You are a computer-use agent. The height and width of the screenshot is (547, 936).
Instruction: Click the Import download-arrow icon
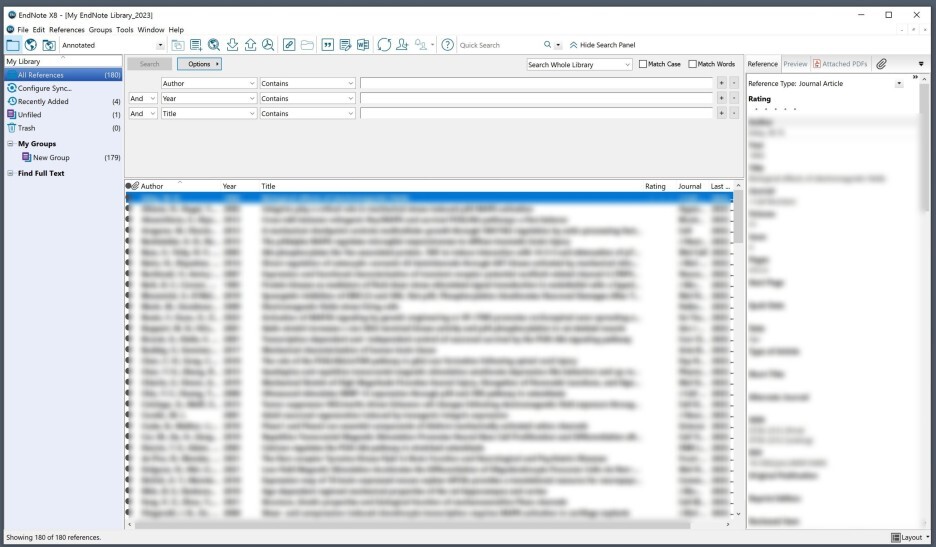(232, 45)
